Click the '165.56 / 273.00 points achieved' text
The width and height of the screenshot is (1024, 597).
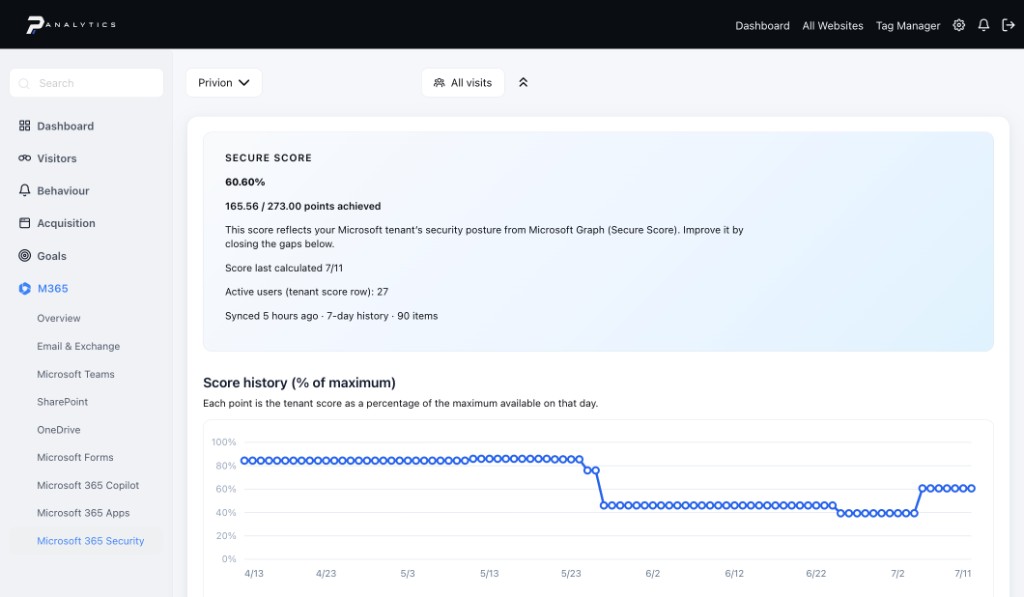pos(303,206)
